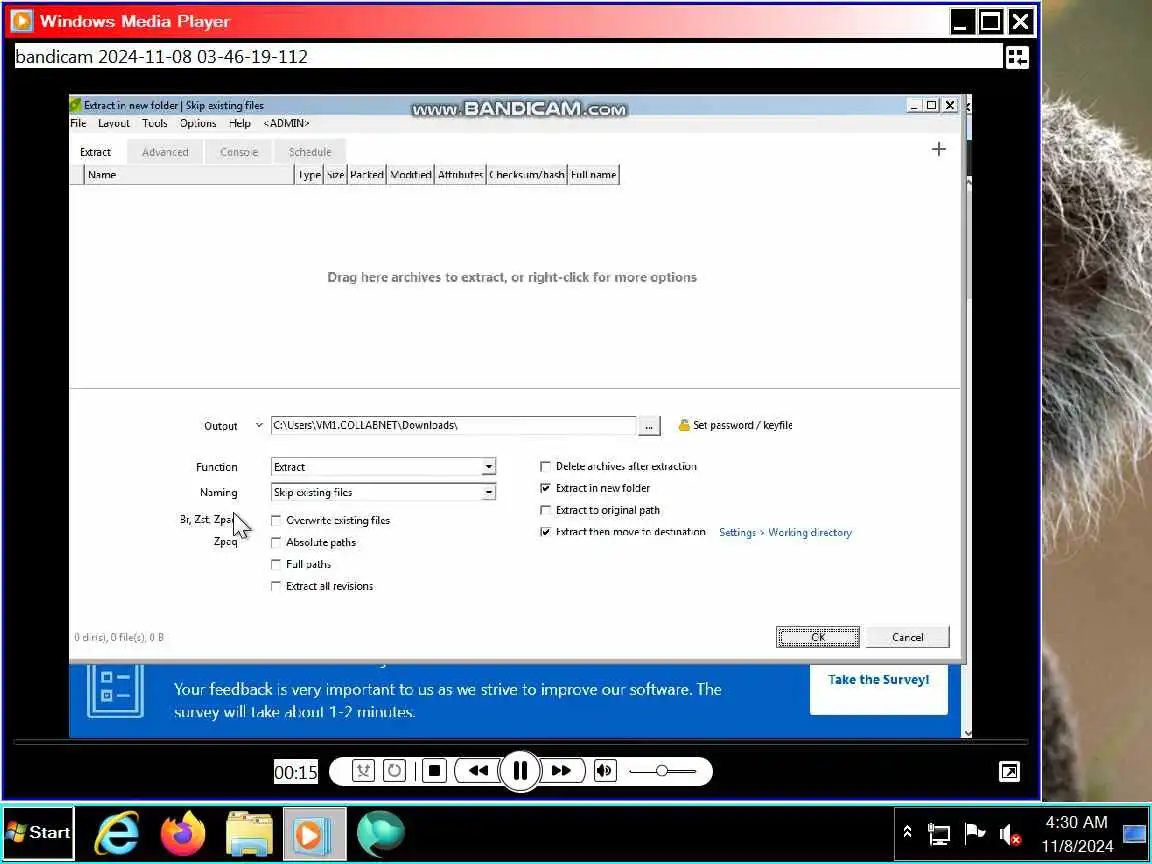Enable Full paths checkbox

276,564
